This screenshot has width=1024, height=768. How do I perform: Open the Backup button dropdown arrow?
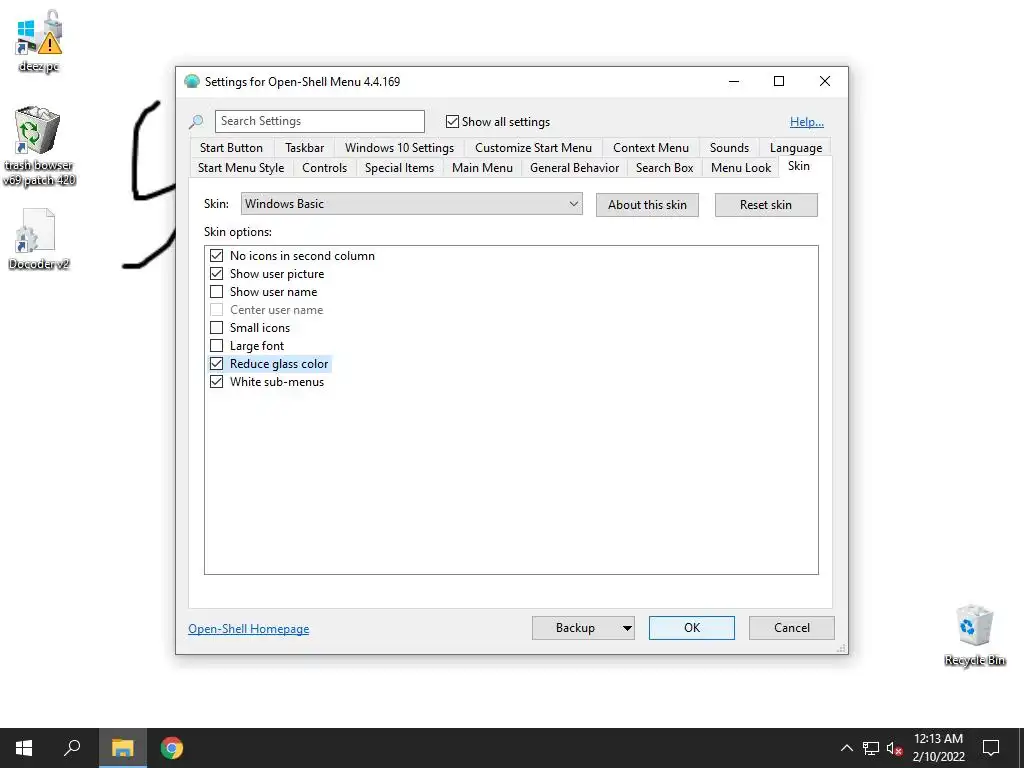coord(627,628)
